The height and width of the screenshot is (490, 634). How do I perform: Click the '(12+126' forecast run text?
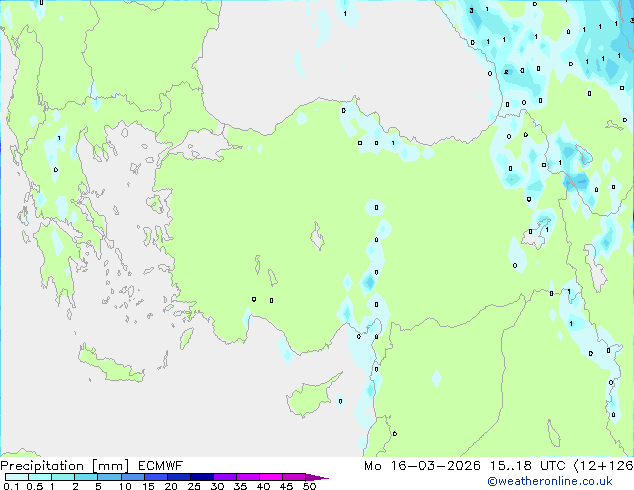point(604,466)
